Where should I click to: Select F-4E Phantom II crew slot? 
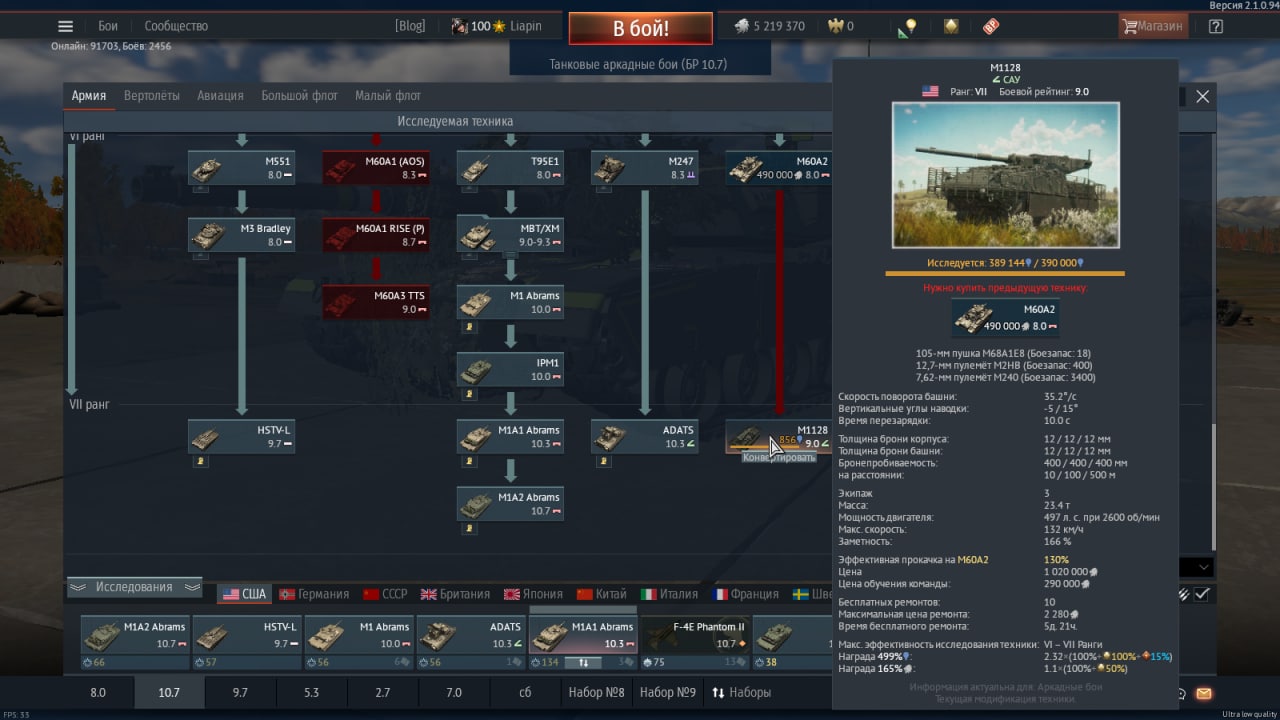(695, 643)
